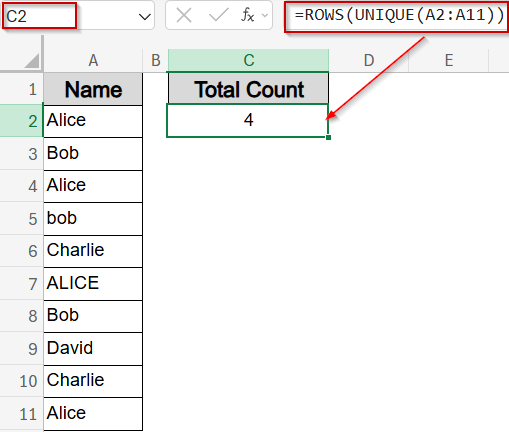Open the Insert Function fx icon
The width and height of the screenshot is (509, 432).
[247, 15]
